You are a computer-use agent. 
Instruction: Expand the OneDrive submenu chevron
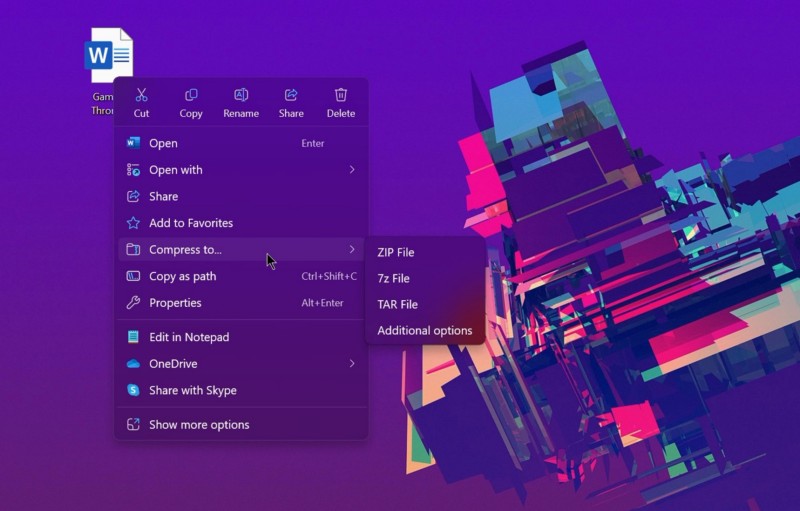click(x=352, y=363)
